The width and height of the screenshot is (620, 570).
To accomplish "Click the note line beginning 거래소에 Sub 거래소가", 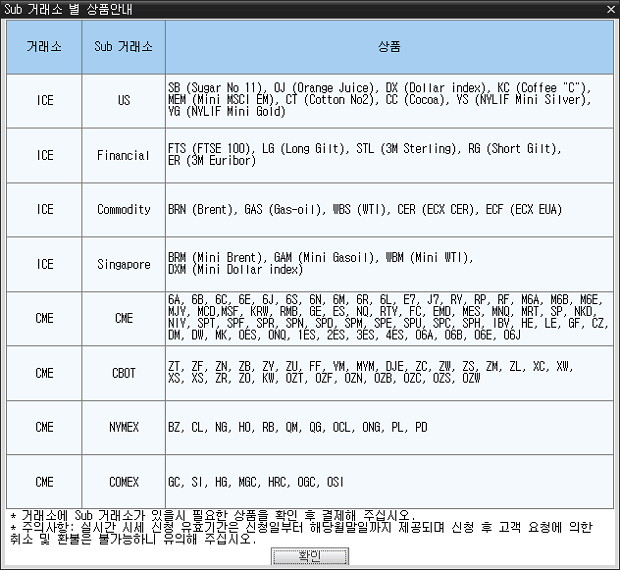I will point(213,515).
